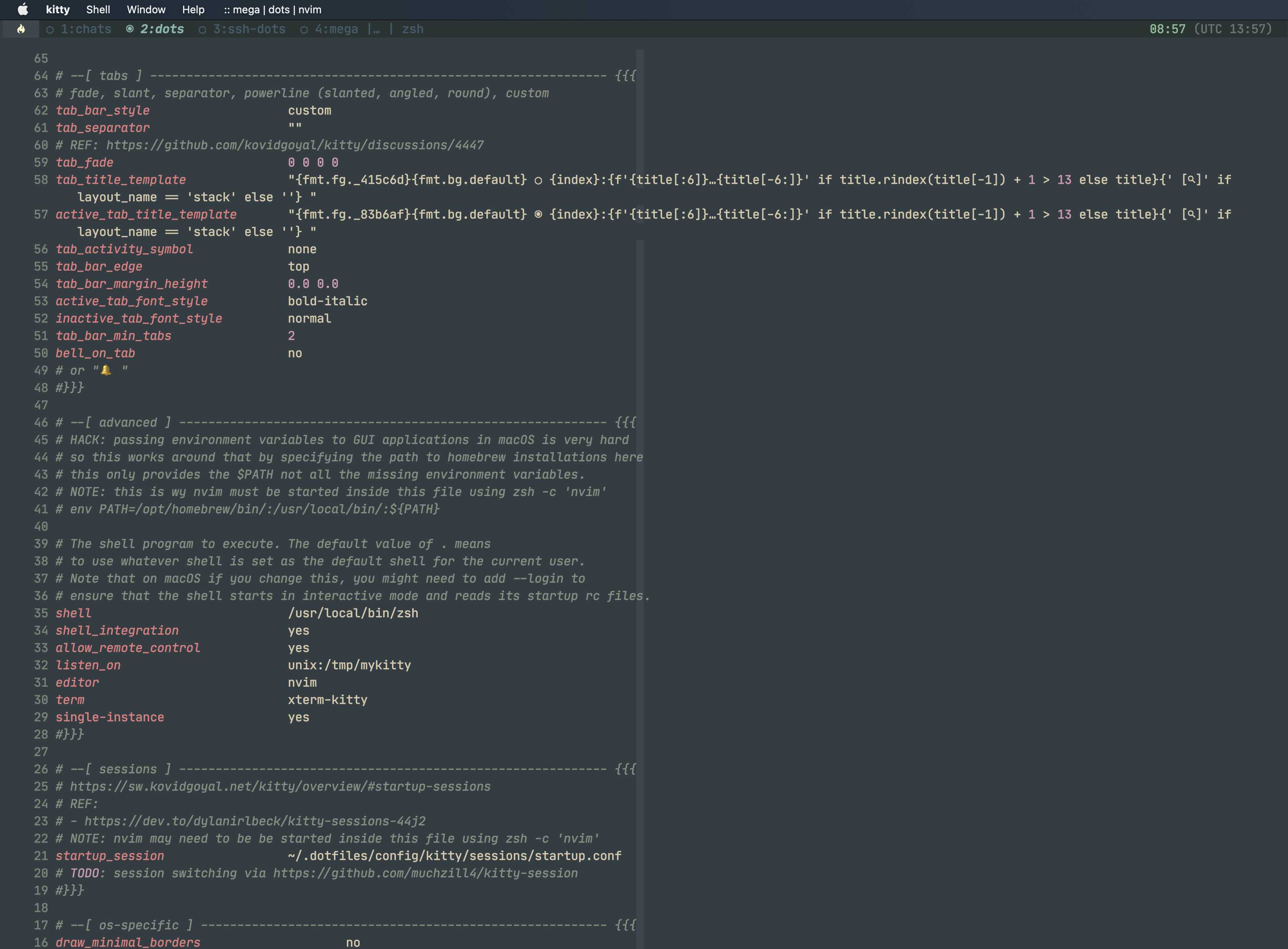Click the no value of bell_on_tab
Viewport: 1288px width, 949px height.
pyautogui.click(x=295, y=353)
